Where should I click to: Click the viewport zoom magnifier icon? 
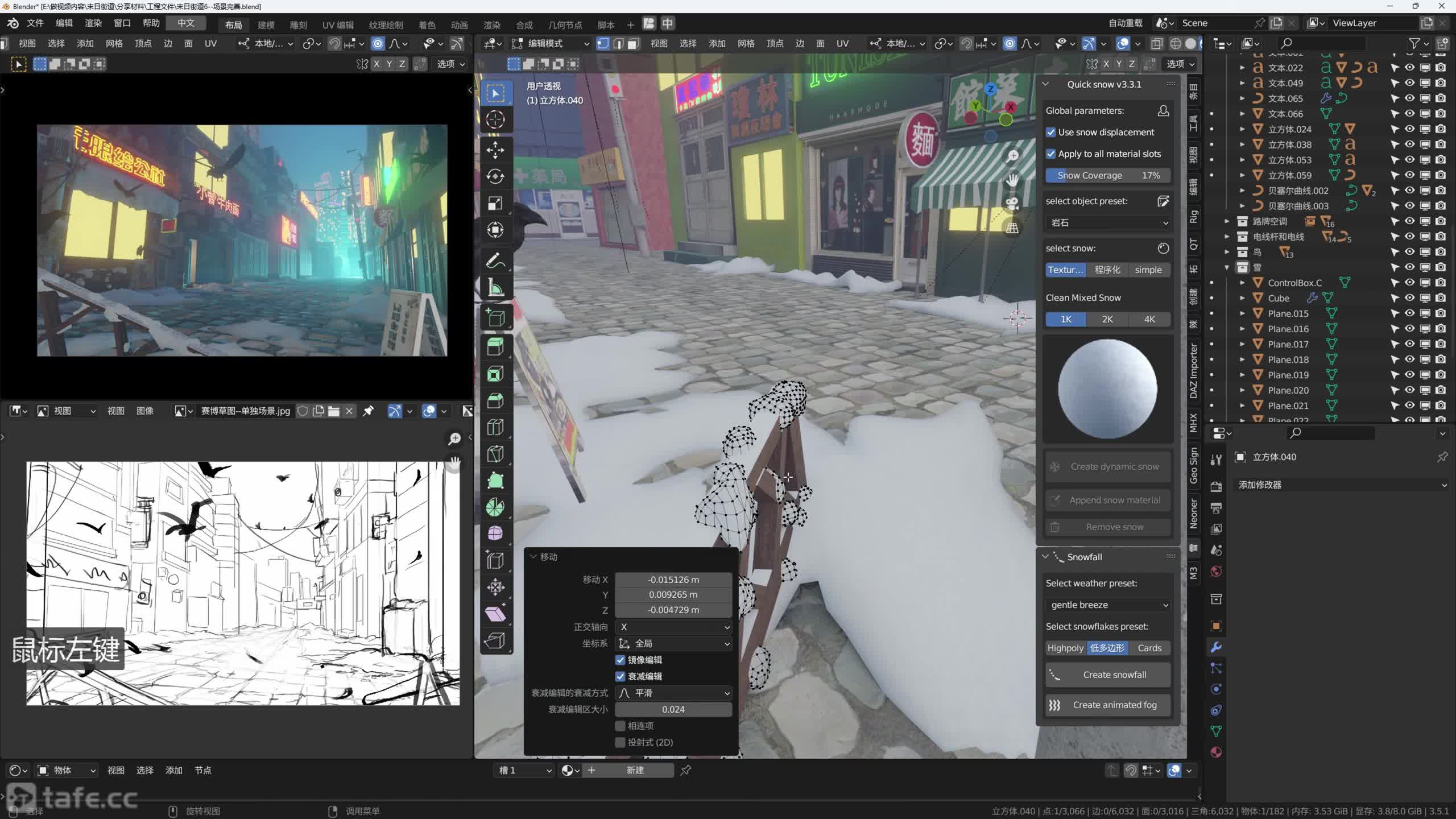(x=1012, y=156)
